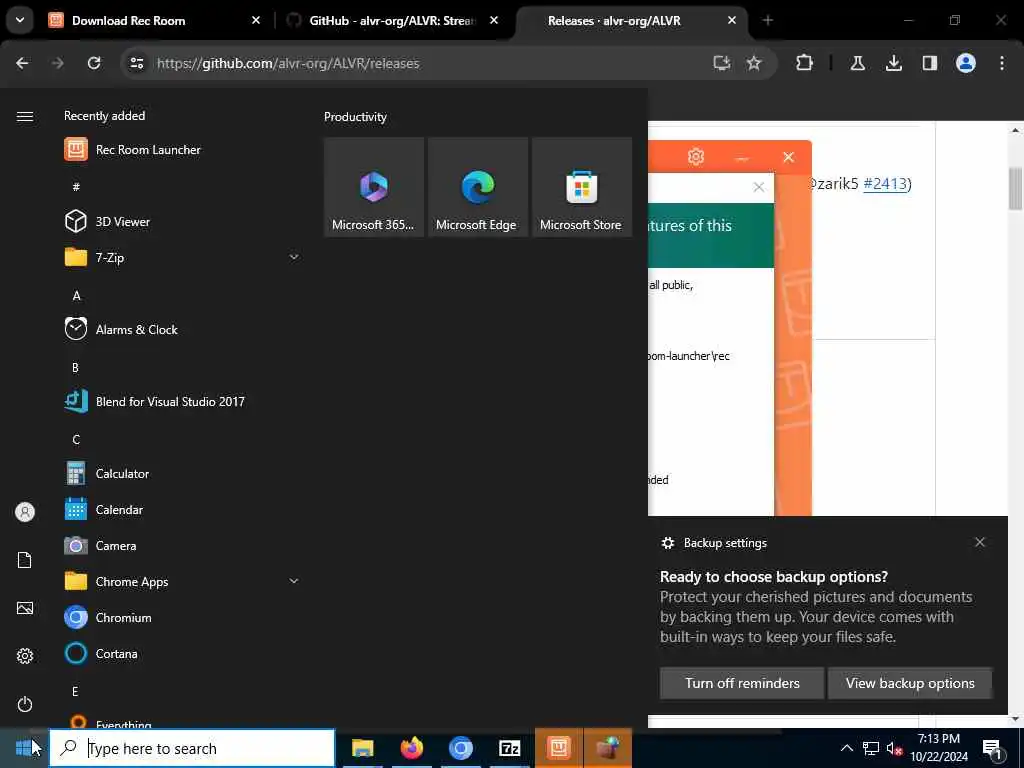Expand the Start menu hamburger navigation
Image resolution: width=1024 pixels, height=768 pixels.
[25, 116]
